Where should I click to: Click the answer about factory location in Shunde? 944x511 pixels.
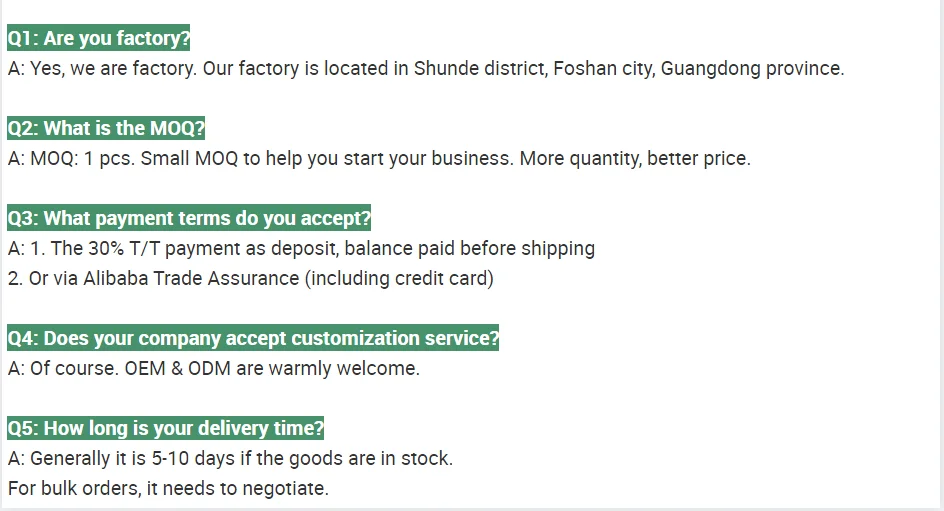pos(426,69)
